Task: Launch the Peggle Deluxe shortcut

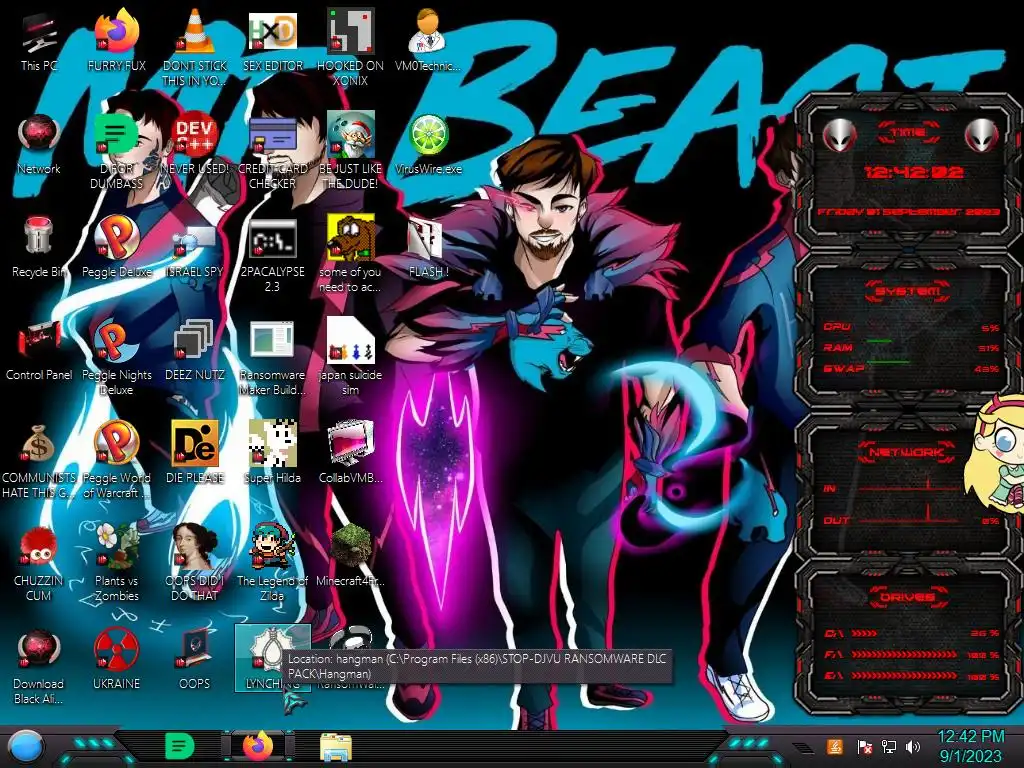Action: (x=116, y=248)
